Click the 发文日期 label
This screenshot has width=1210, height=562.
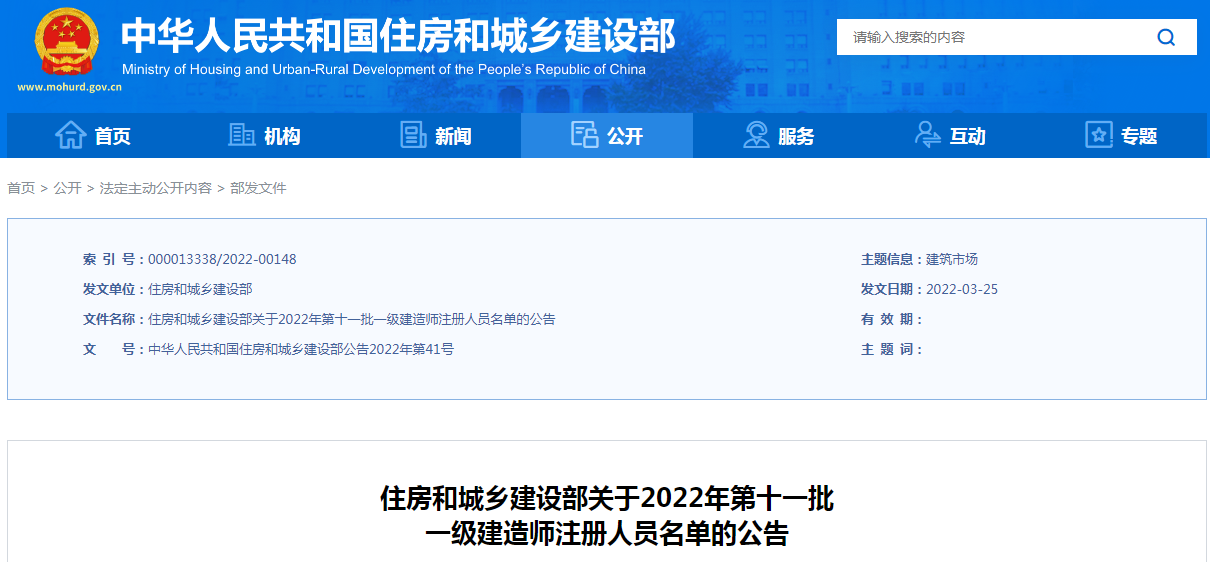click(892, 289)
